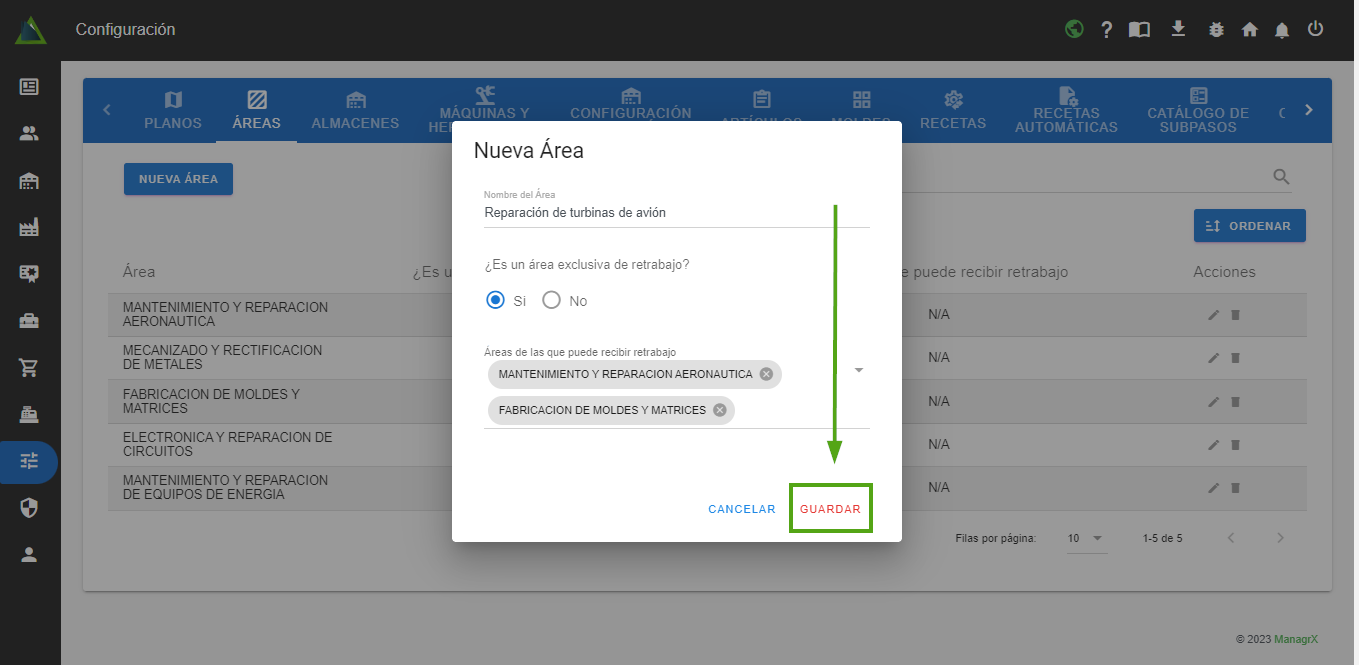Click the notifications bell icon
1359x665 pixels.
click(1282, 30)
